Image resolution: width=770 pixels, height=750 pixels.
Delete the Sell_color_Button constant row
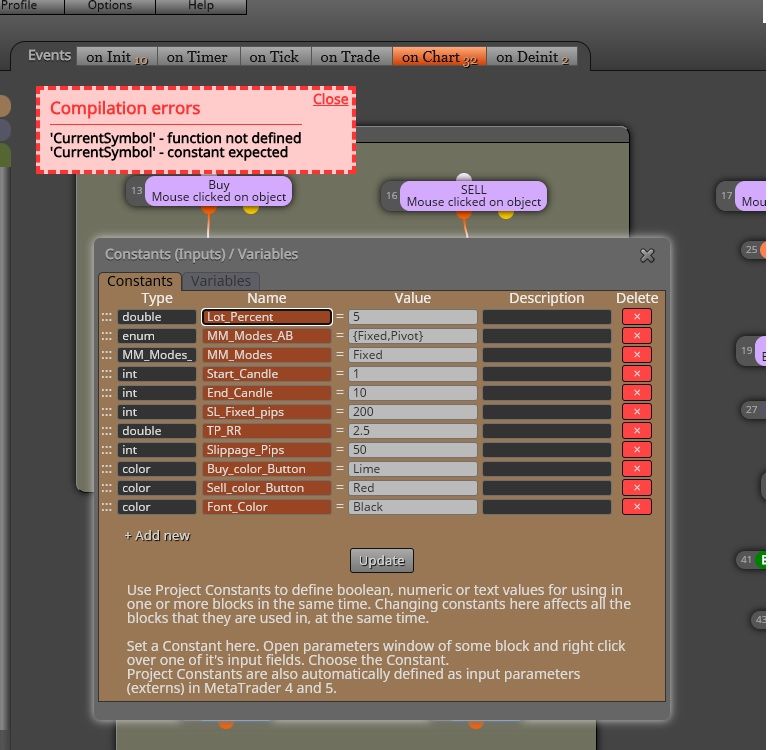pos(636,488)
